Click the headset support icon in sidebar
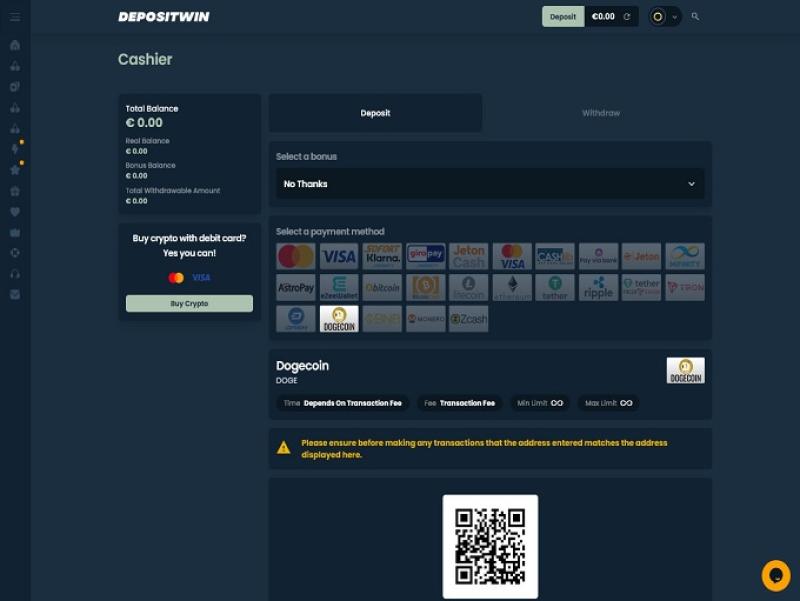The image size is (800, 601). (15, 273)
